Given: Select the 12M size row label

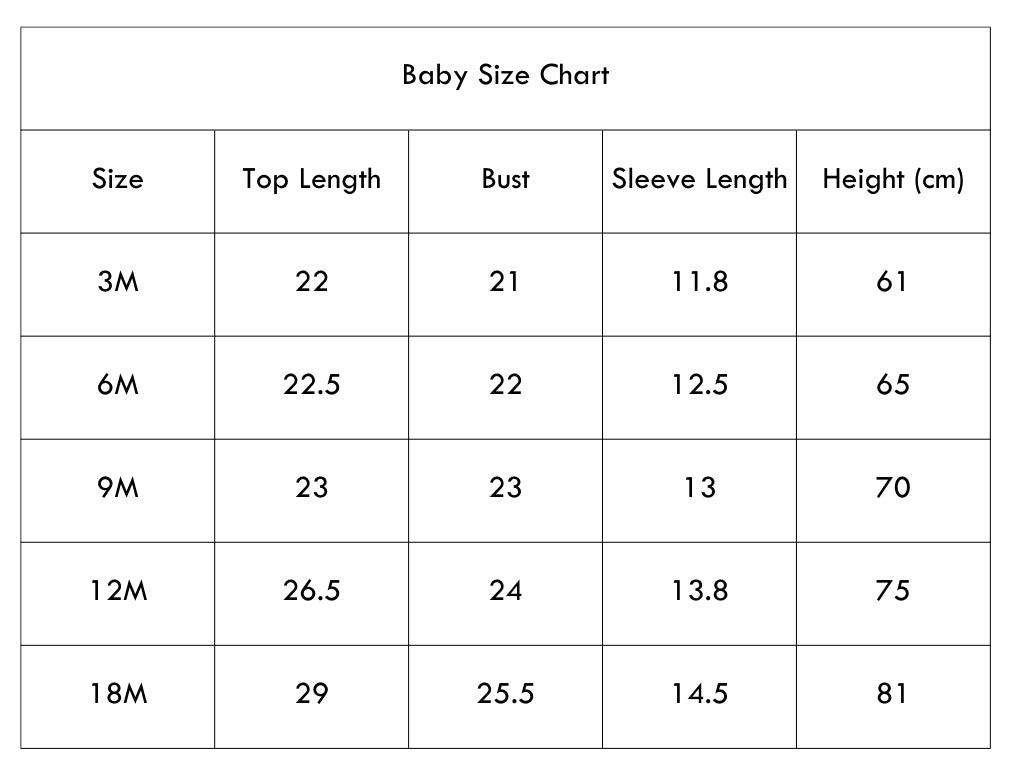Looking at the screenshot, I should coord(118,590).
